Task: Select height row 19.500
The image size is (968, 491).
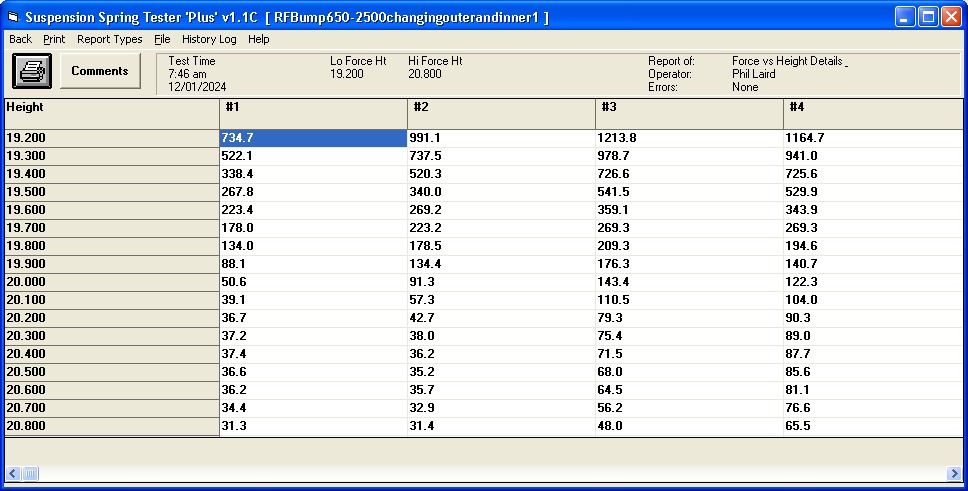Action: pyautogui.click(x=112, y=191)
